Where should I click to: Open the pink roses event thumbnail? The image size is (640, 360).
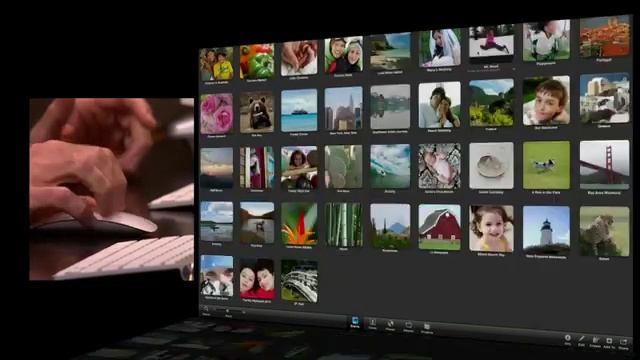(217, 113)
